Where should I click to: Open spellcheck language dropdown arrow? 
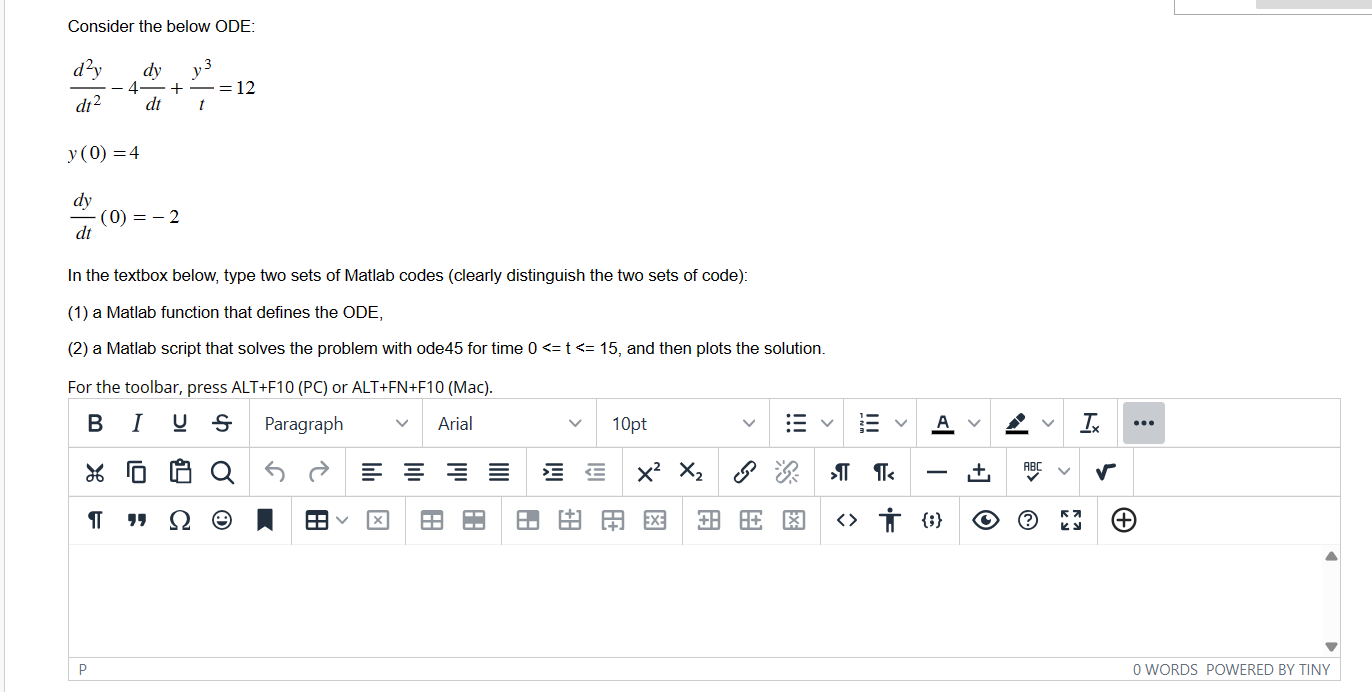[1063, 472]
